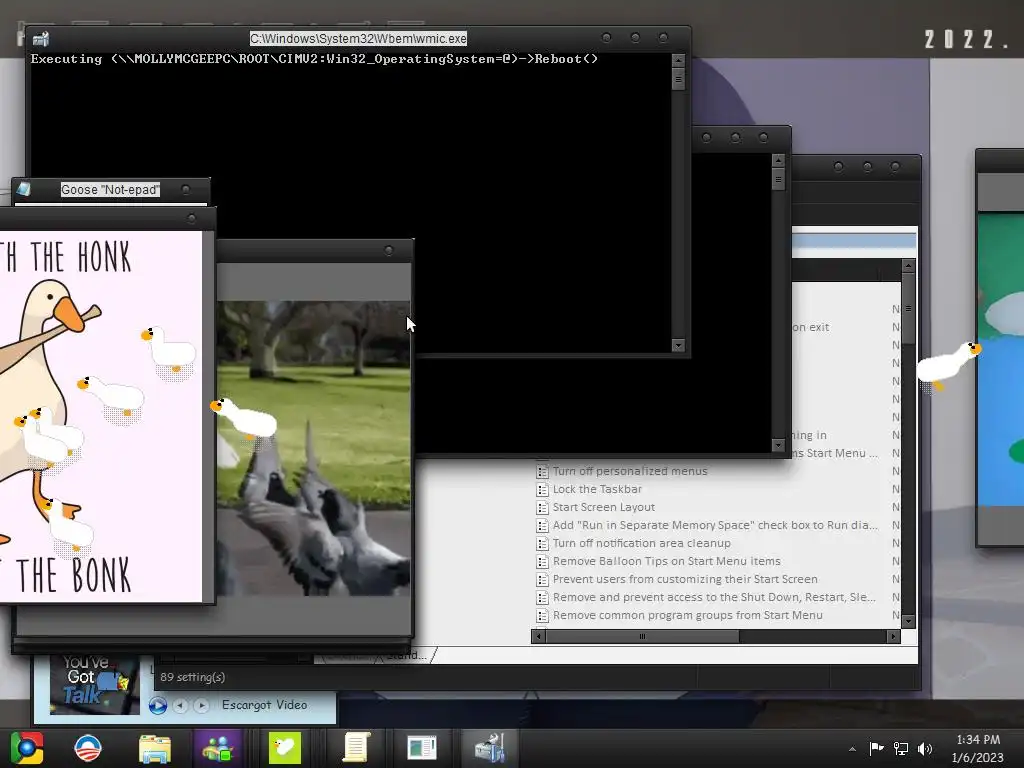The image size is (1024, 768).
Task: Click policy list scroll right arrow
Action: click(893, 636)
